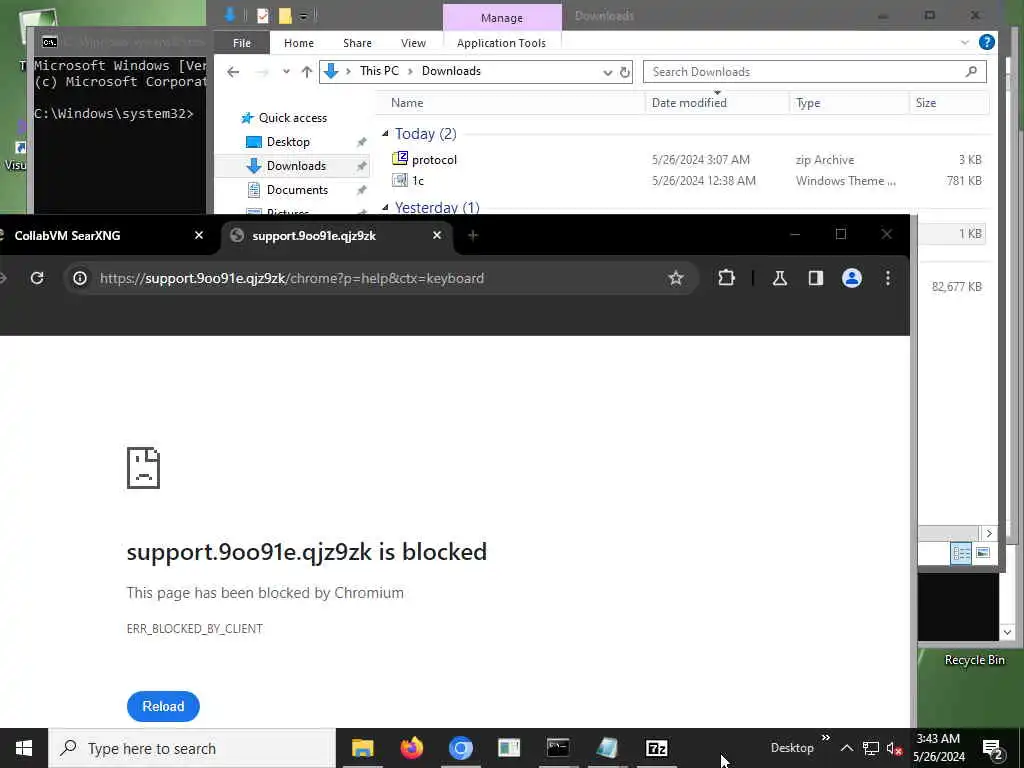Click the sad page error icon
The width and height of the screenshot is (1024, 768).
(143, 468)
